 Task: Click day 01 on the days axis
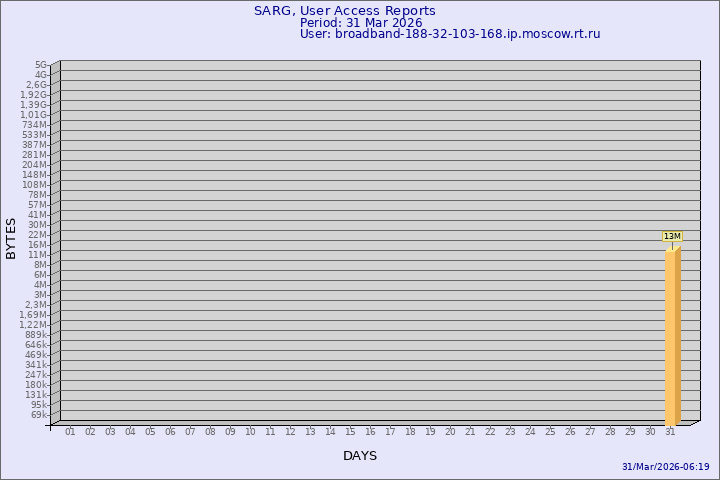tap(70, 432)
